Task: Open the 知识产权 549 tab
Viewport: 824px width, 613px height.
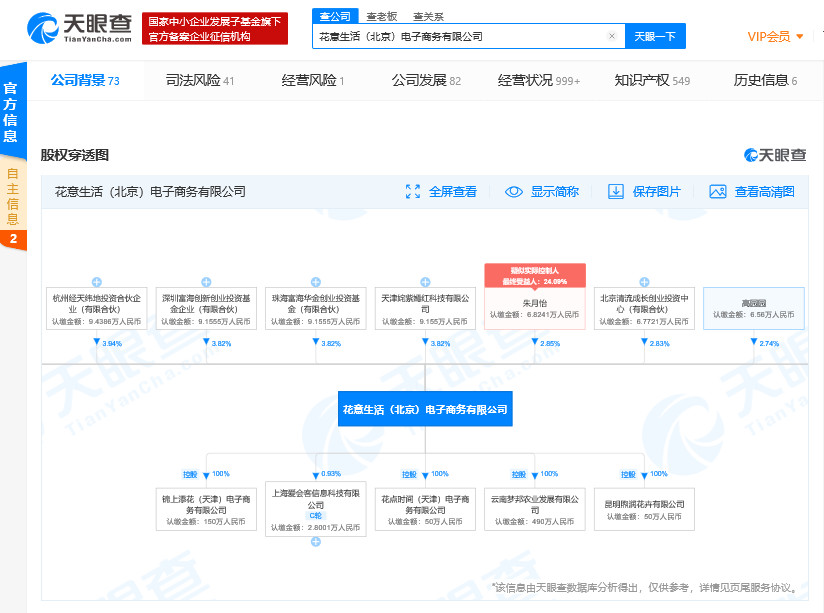Action: pyautogui.click(x=652, y=80)
